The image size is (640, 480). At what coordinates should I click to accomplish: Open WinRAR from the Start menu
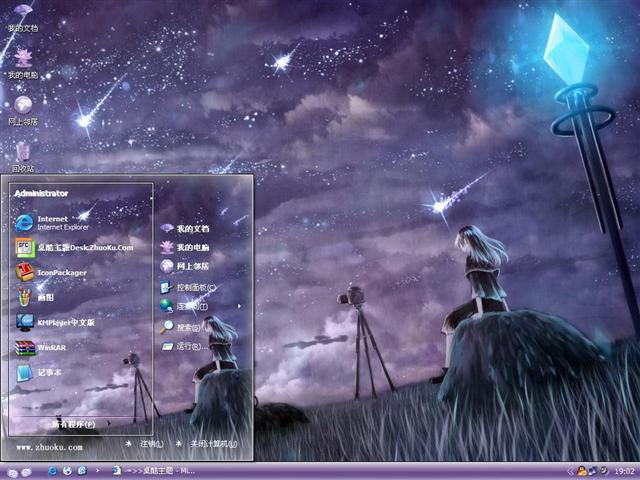click(x=41, y=347)
